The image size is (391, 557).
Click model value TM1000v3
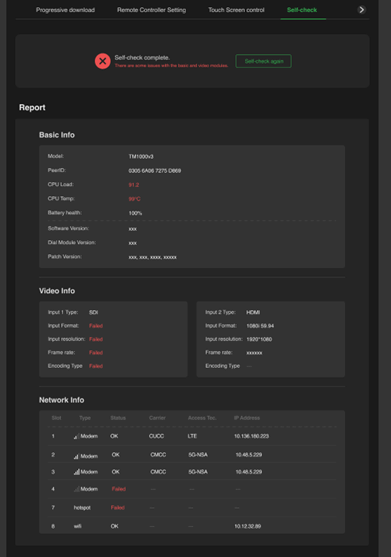click(x=141, y=157)
